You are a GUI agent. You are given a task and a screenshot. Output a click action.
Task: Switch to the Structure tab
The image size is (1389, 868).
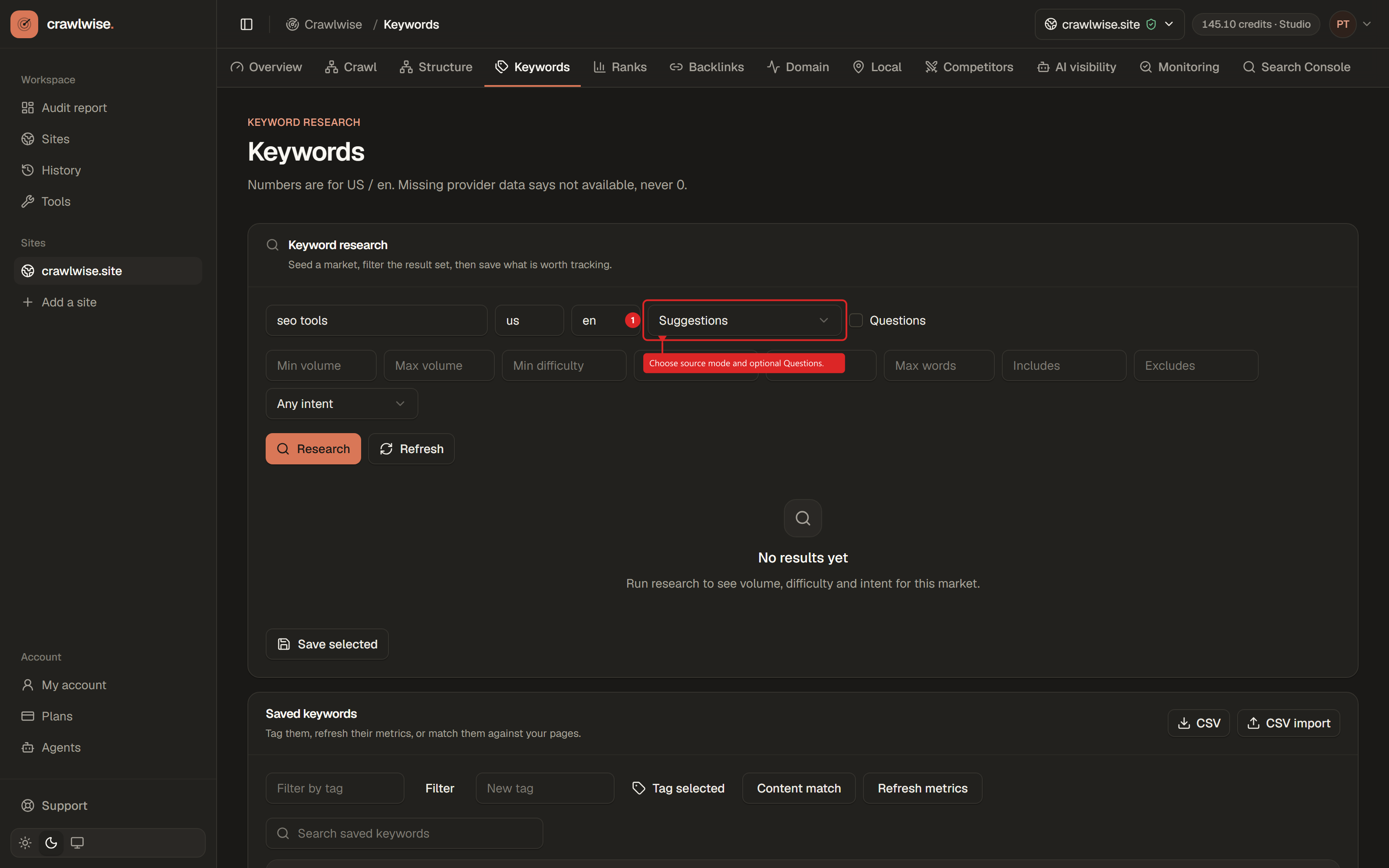[x=436, y=67]
